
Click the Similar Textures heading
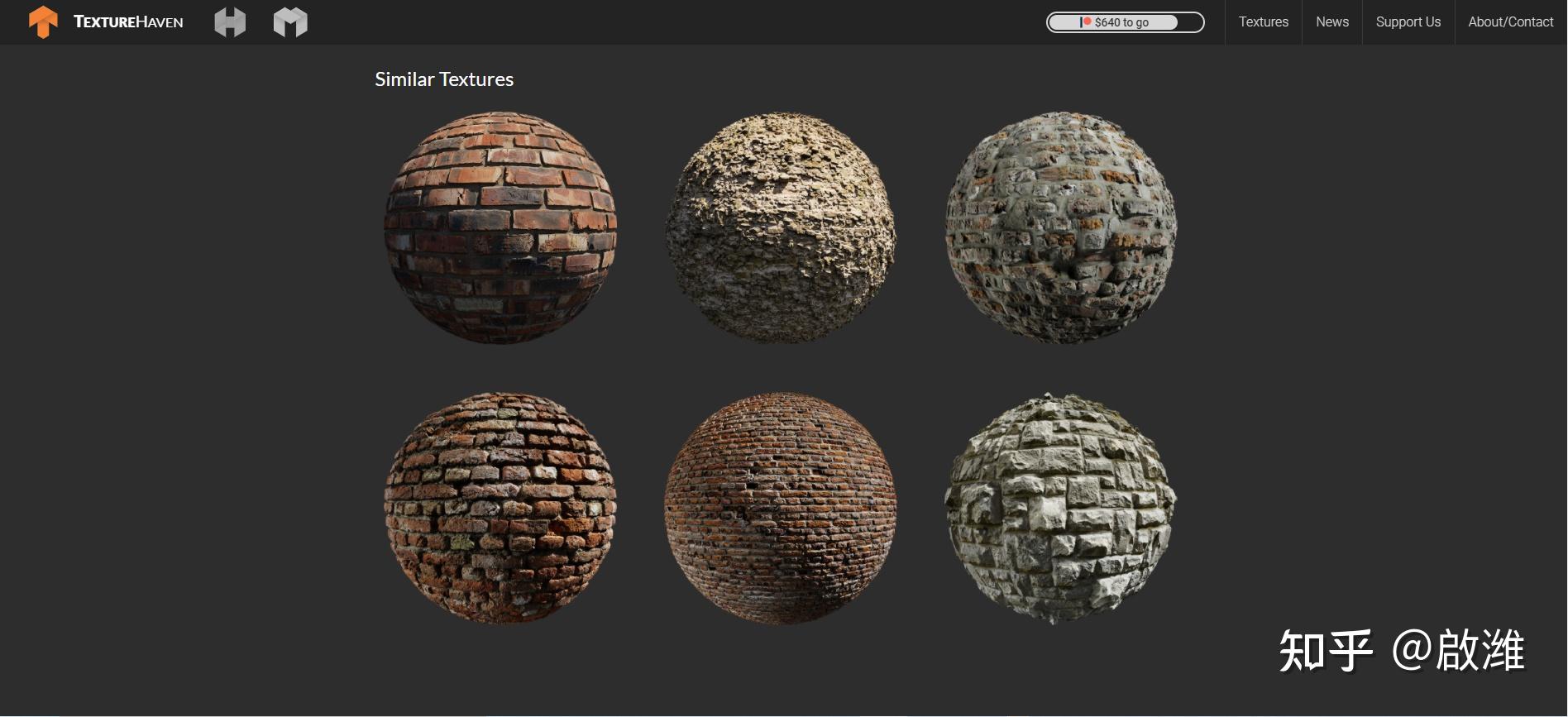444,79
